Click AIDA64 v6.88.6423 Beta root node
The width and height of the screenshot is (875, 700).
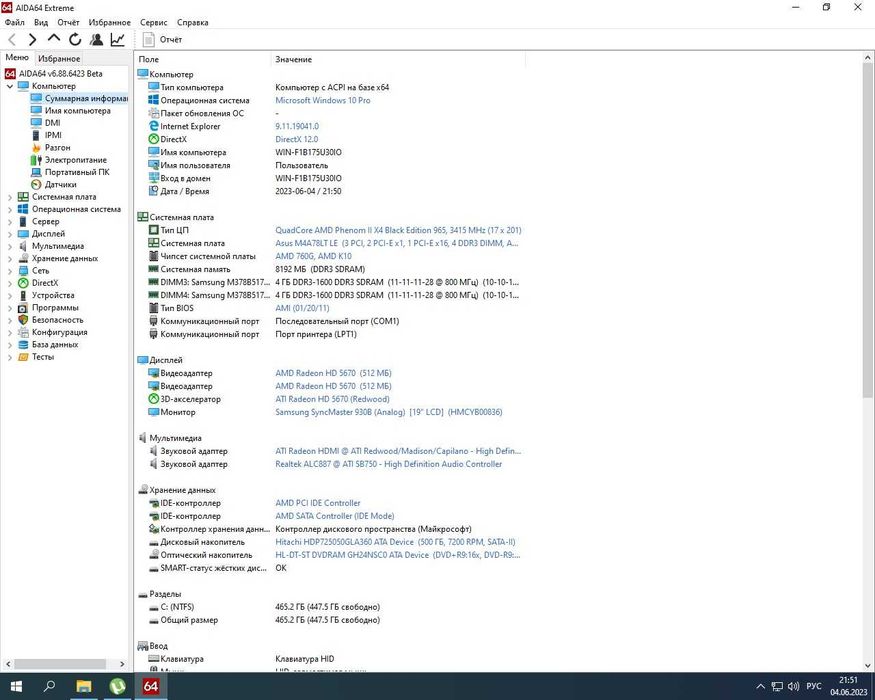(x=60, y=74)
